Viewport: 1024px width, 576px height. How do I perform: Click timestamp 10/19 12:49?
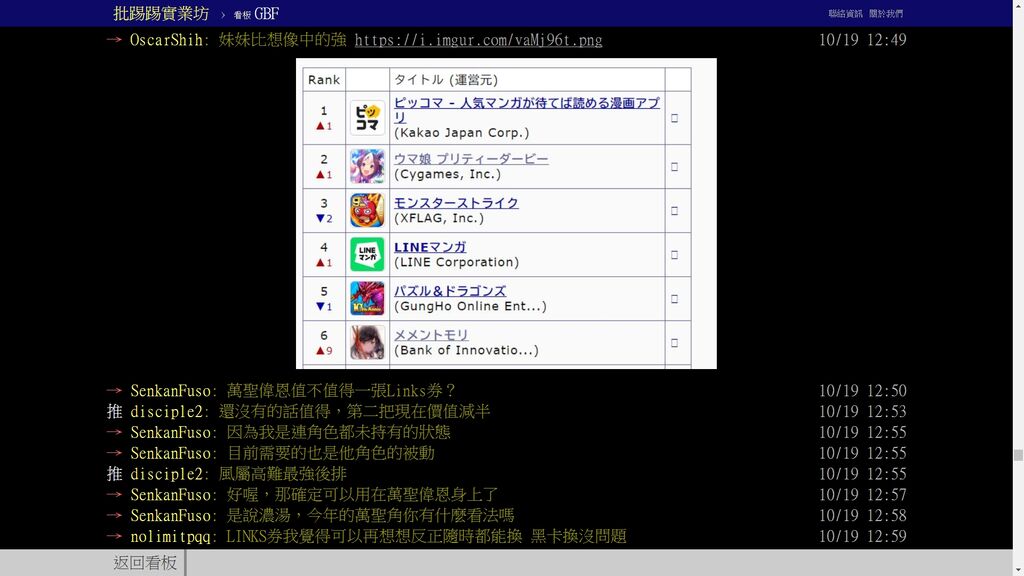[863, 40]
